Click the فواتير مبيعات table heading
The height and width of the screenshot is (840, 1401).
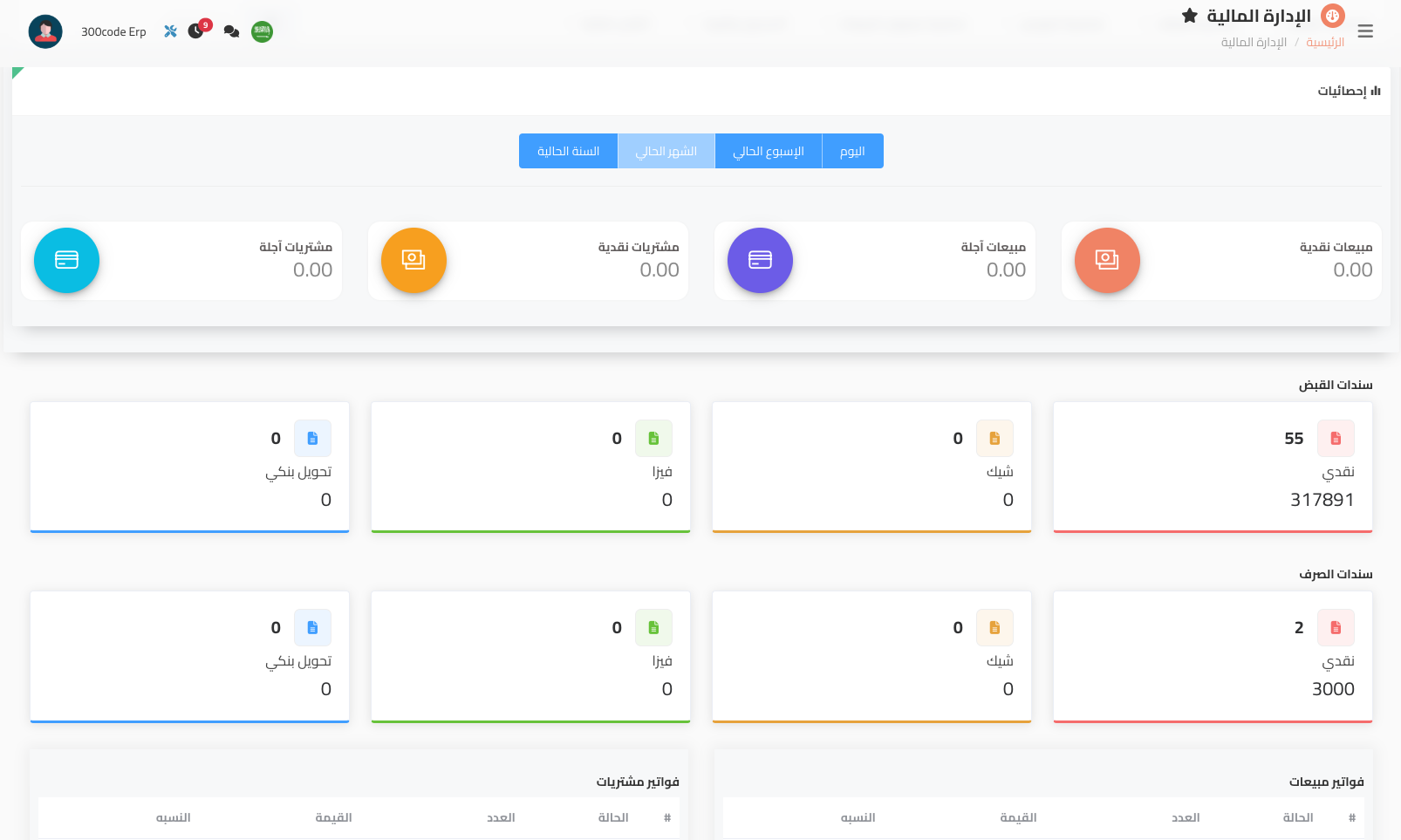click(x=1326, y=782)
